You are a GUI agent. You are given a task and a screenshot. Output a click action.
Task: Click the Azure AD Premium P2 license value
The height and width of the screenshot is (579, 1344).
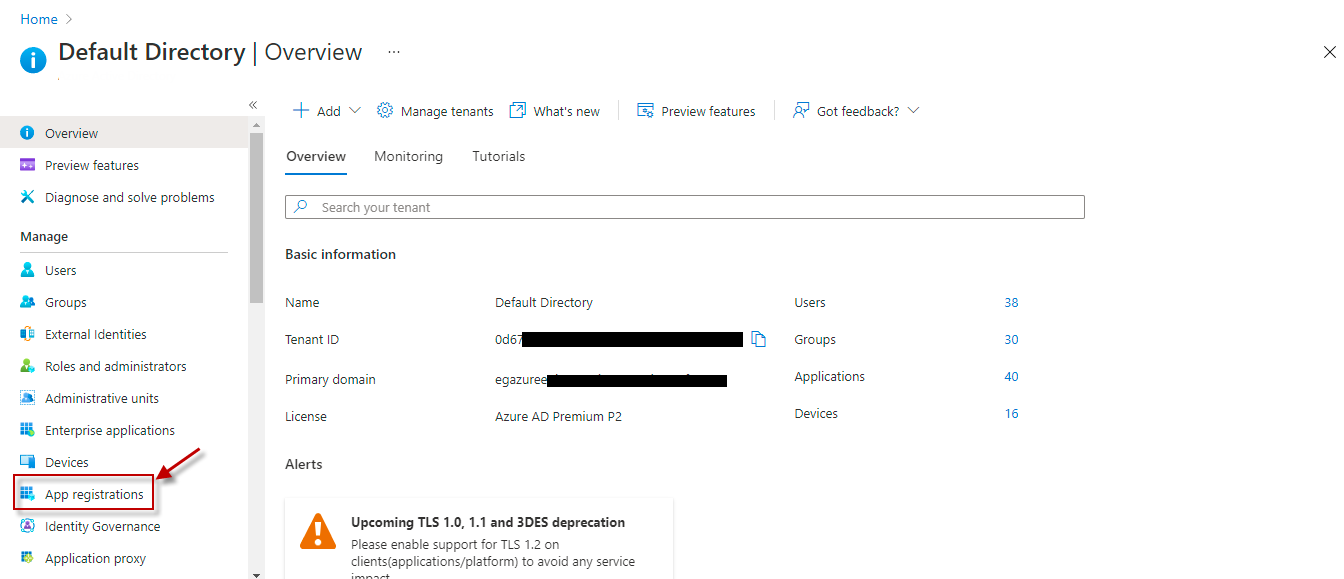point(558,416)
